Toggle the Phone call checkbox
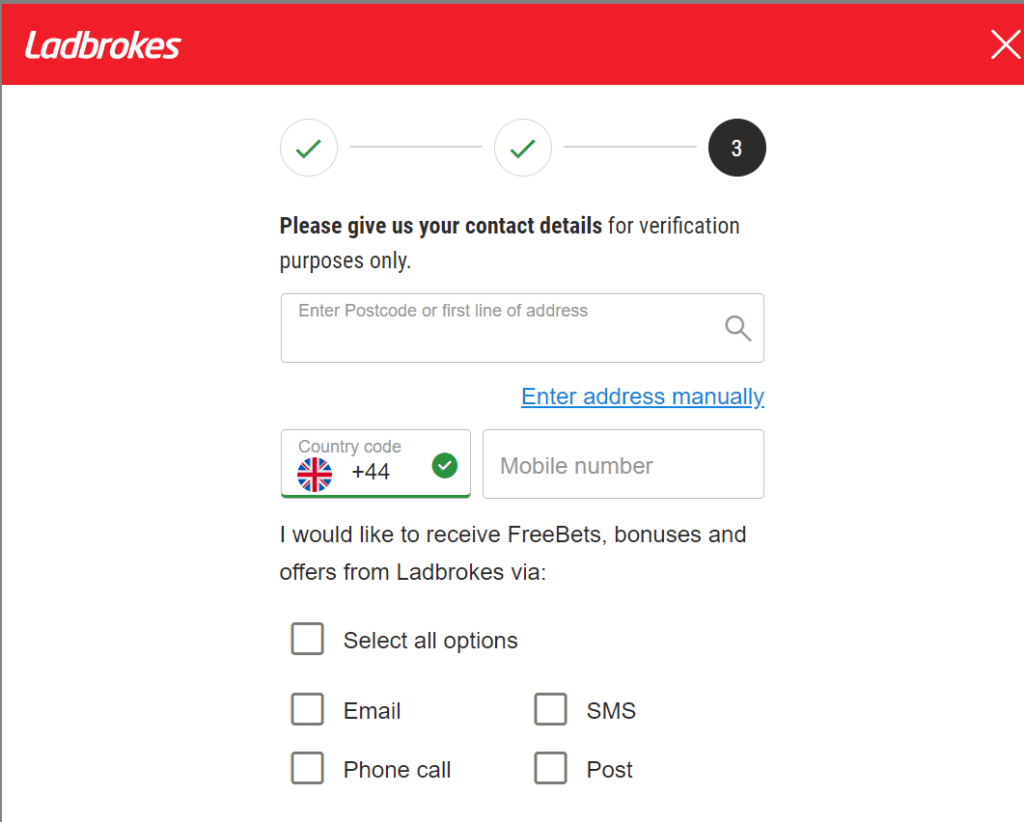The image size is (1024, 822). pyautogui.click(x=308, y=768)
